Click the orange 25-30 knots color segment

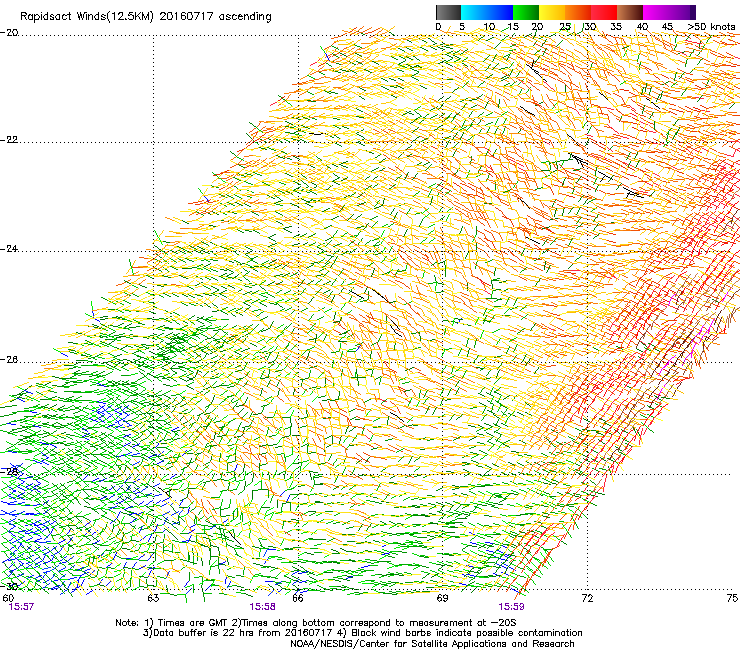(578, 12)
